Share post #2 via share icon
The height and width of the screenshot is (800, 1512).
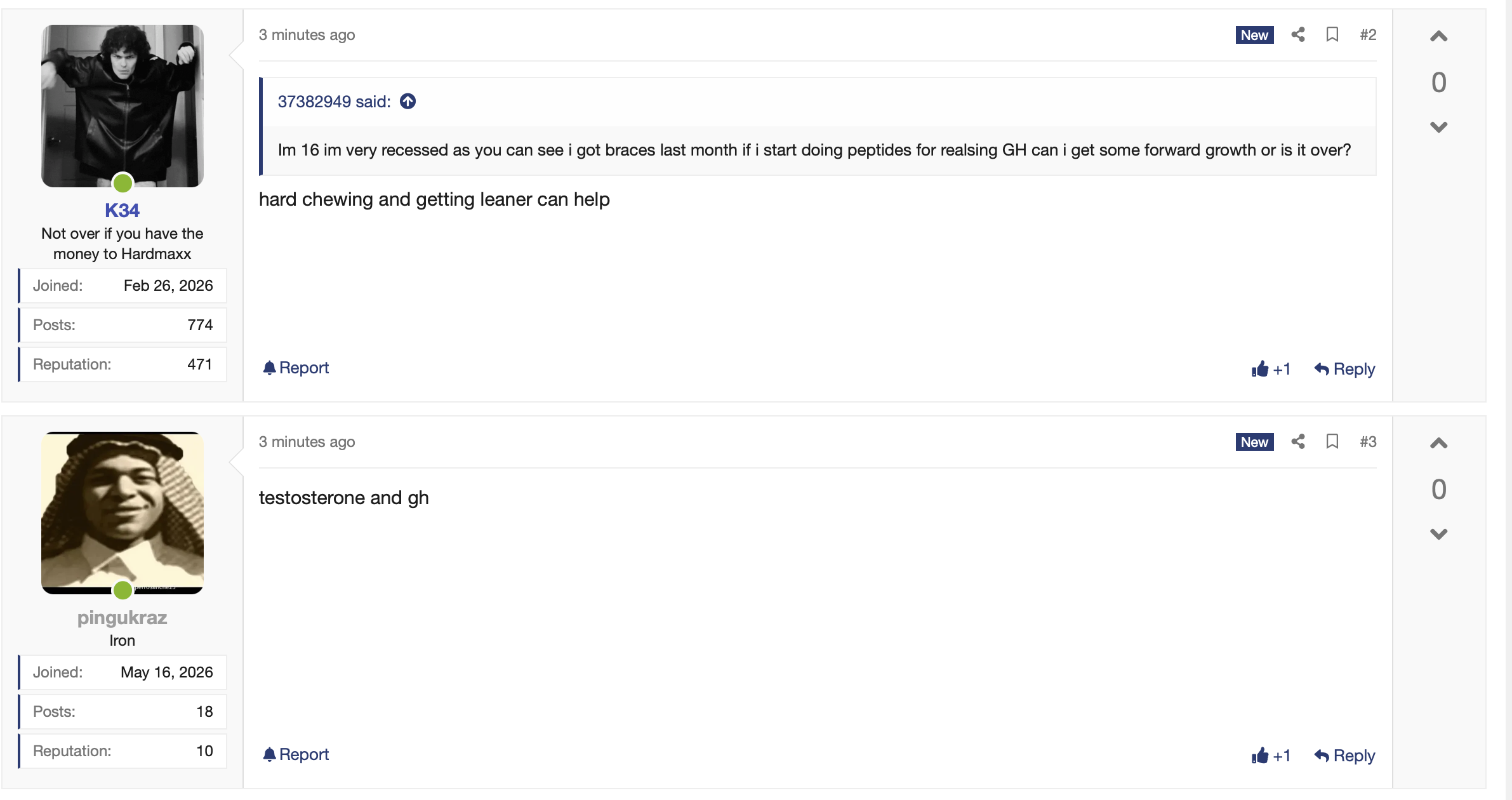coord(1298,34)
